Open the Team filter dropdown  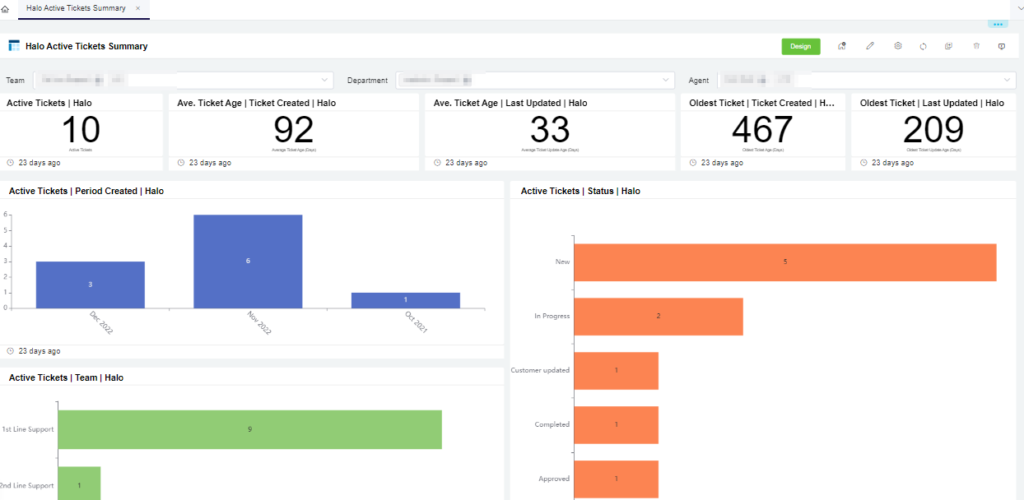coord(183,80)
